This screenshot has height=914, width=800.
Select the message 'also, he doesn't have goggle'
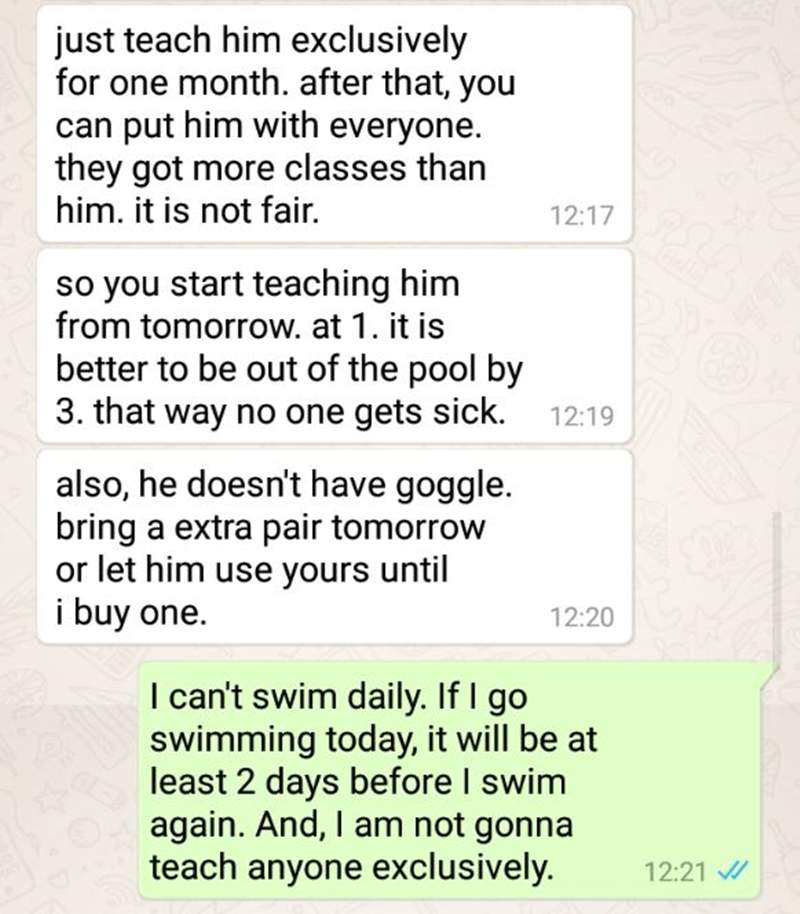[335, 547]
